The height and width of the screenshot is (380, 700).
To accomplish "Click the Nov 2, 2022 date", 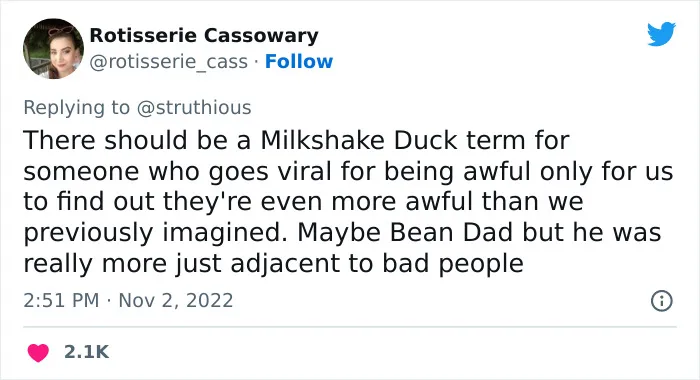I will pos(176,300).
